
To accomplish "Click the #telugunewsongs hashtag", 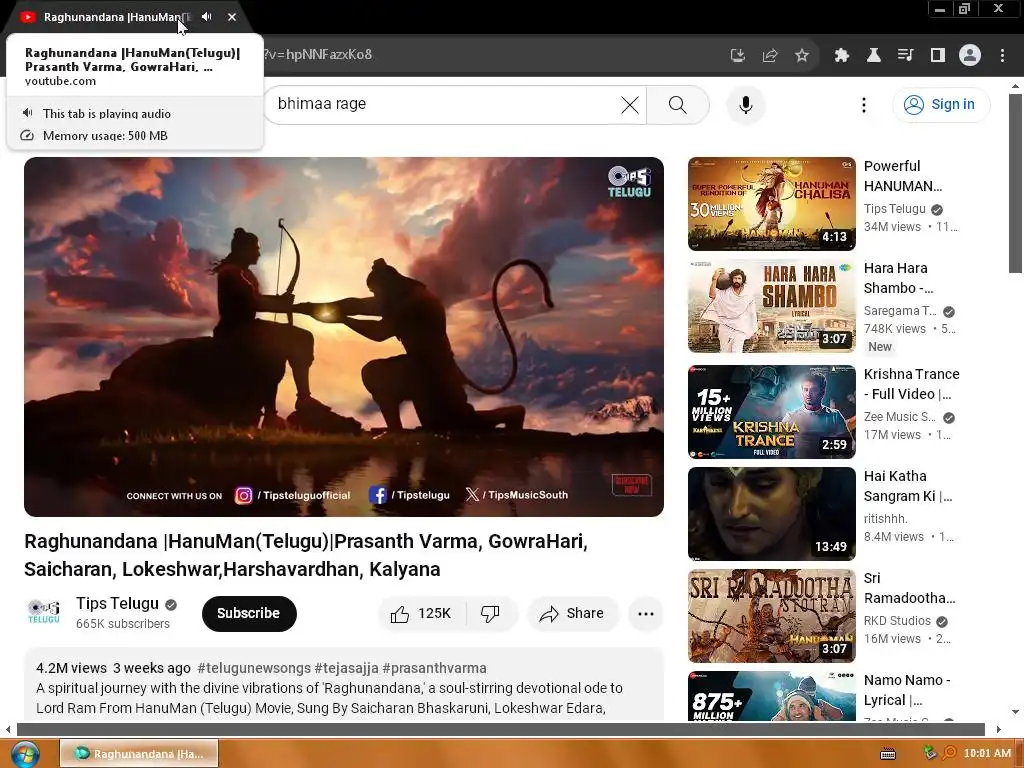I will click(254, 668).
